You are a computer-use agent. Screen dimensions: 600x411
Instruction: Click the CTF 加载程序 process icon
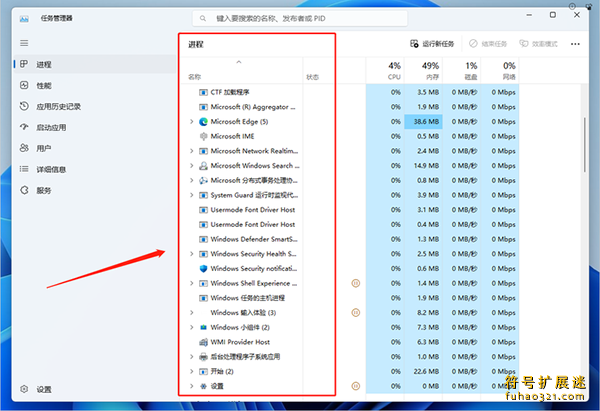click(203, 92)
